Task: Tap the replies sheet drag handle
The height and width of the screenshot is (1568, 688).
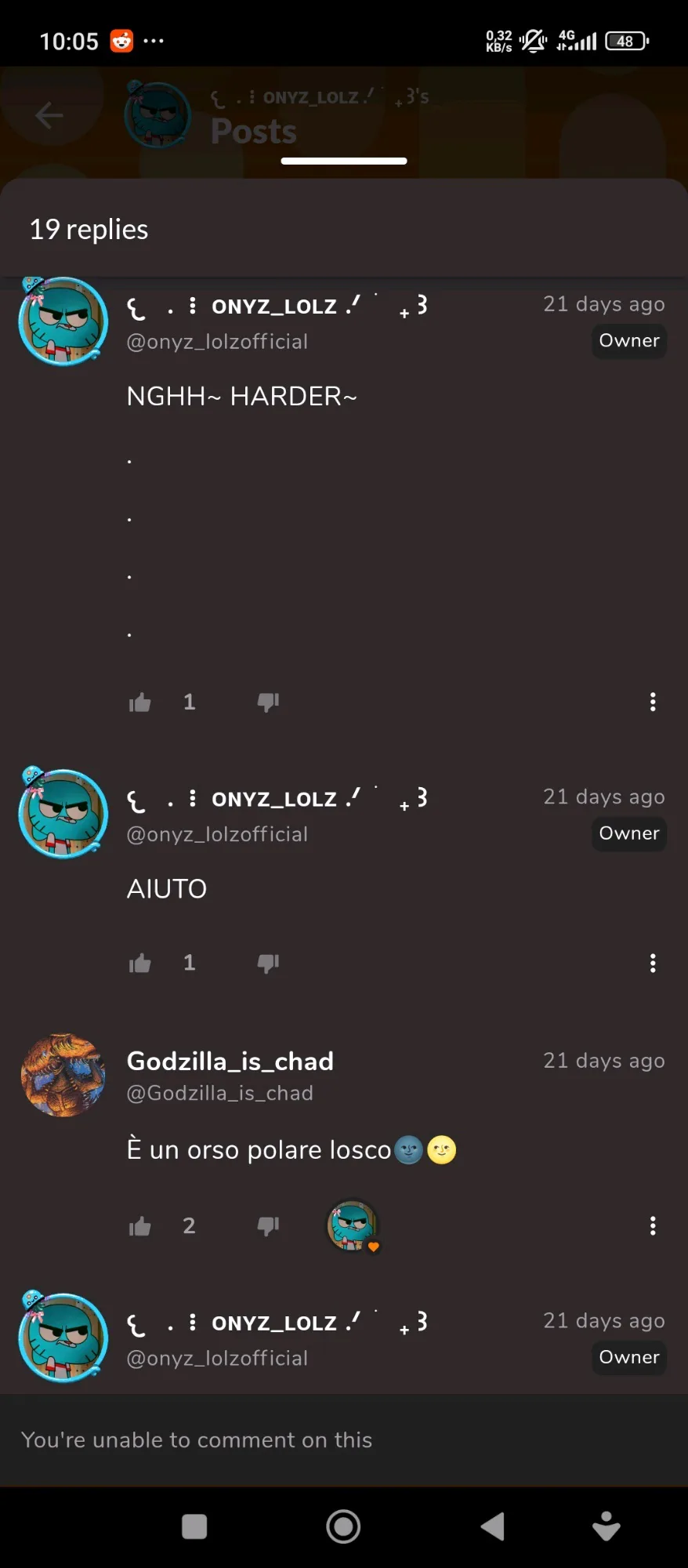Action: click(344, 161)
